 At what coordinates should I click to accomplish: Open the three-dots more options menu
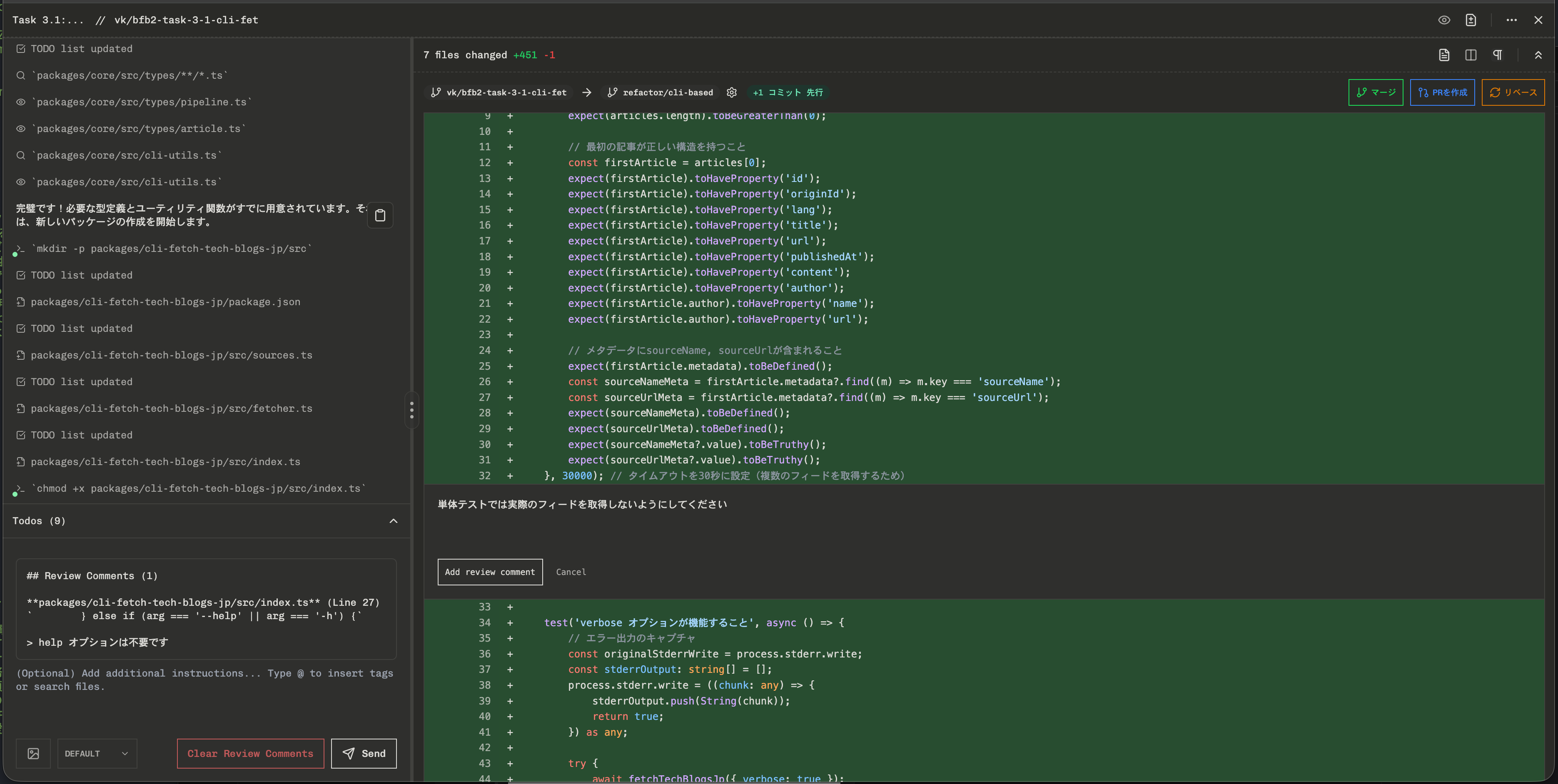(1511, 20)
